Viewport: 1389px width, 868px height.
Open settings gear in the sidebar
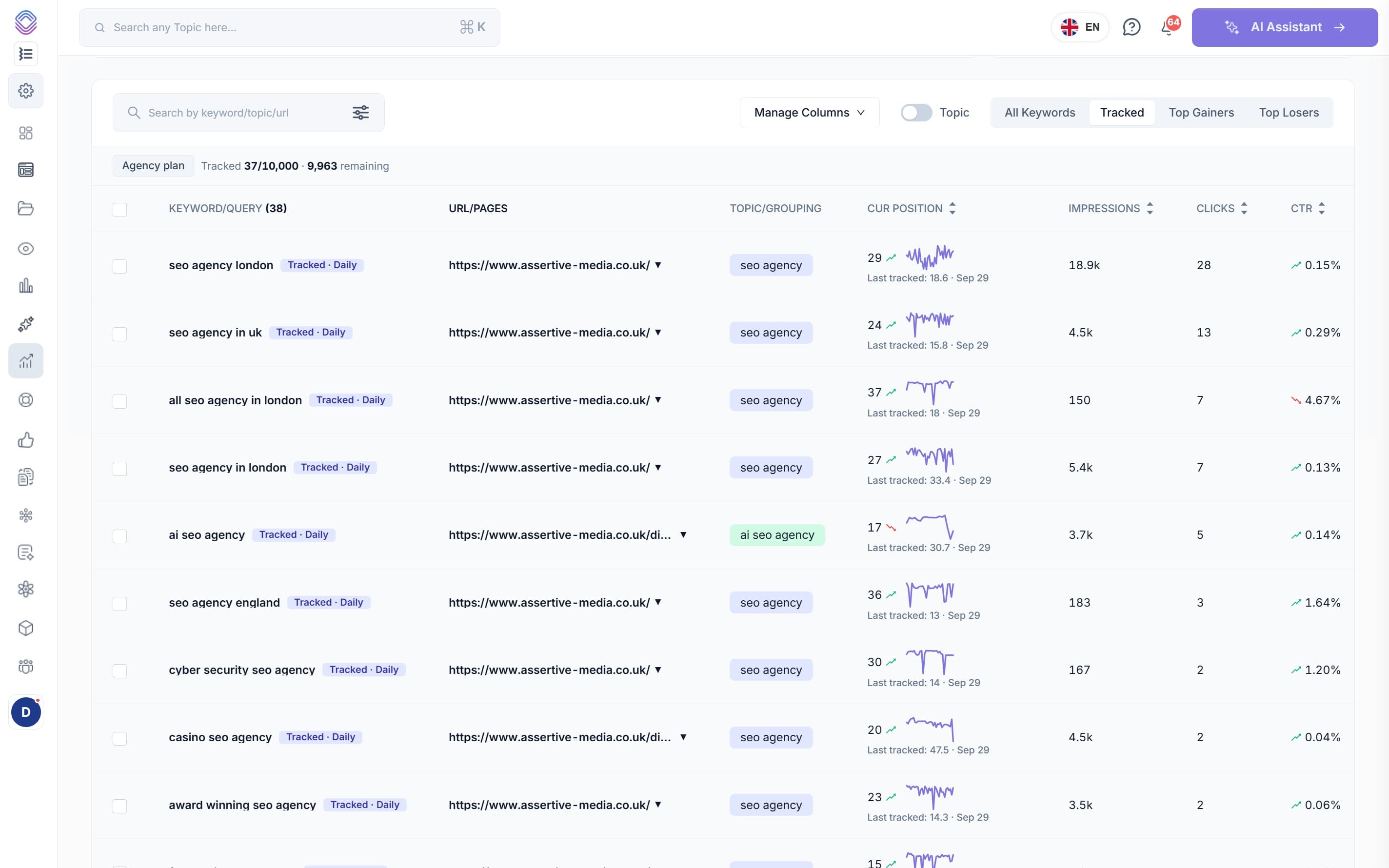tap(26, 91)
